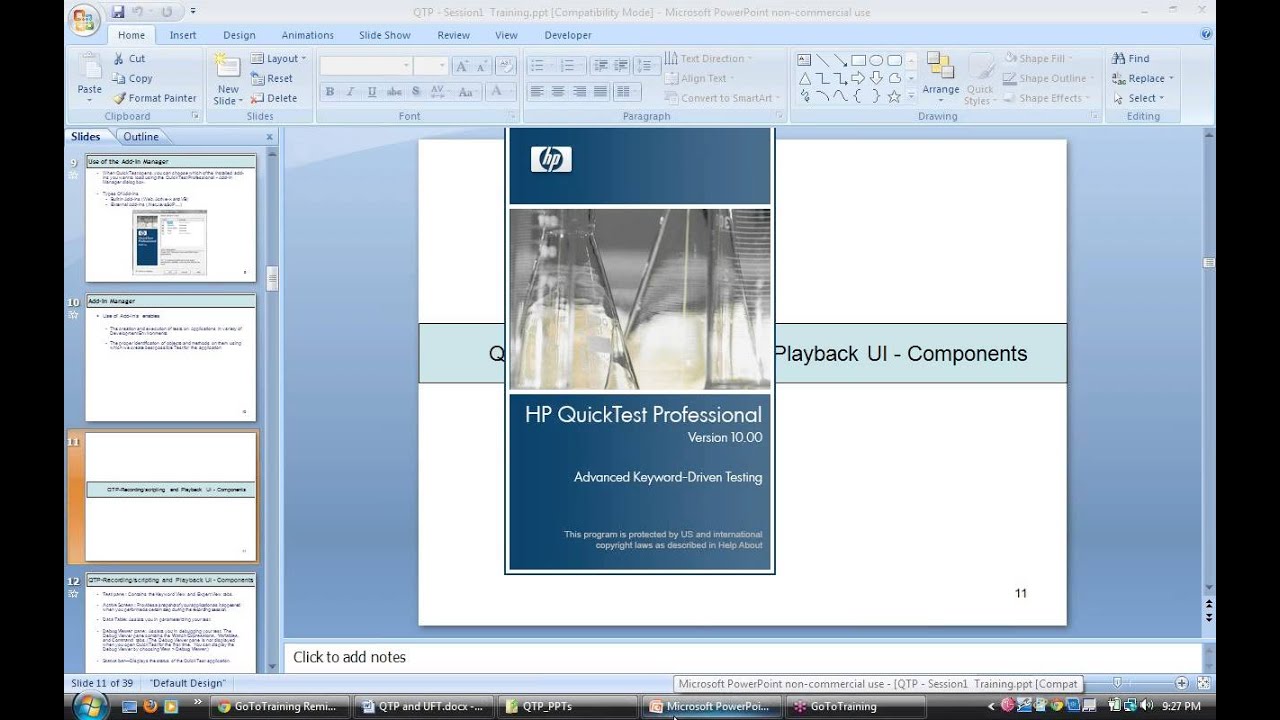Open the Text Direction dropdown

(707, 58)
